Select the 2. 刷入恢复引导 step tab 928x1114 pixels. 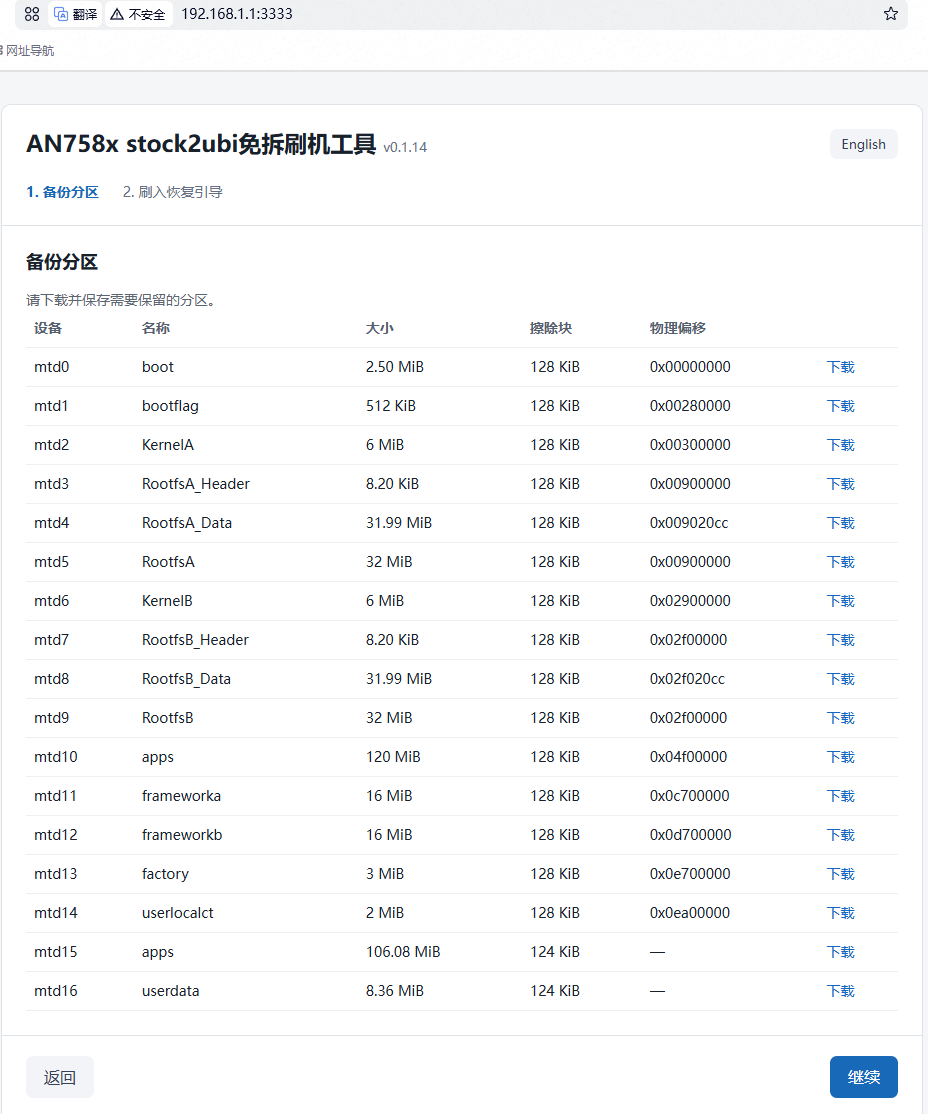[173, 192]
